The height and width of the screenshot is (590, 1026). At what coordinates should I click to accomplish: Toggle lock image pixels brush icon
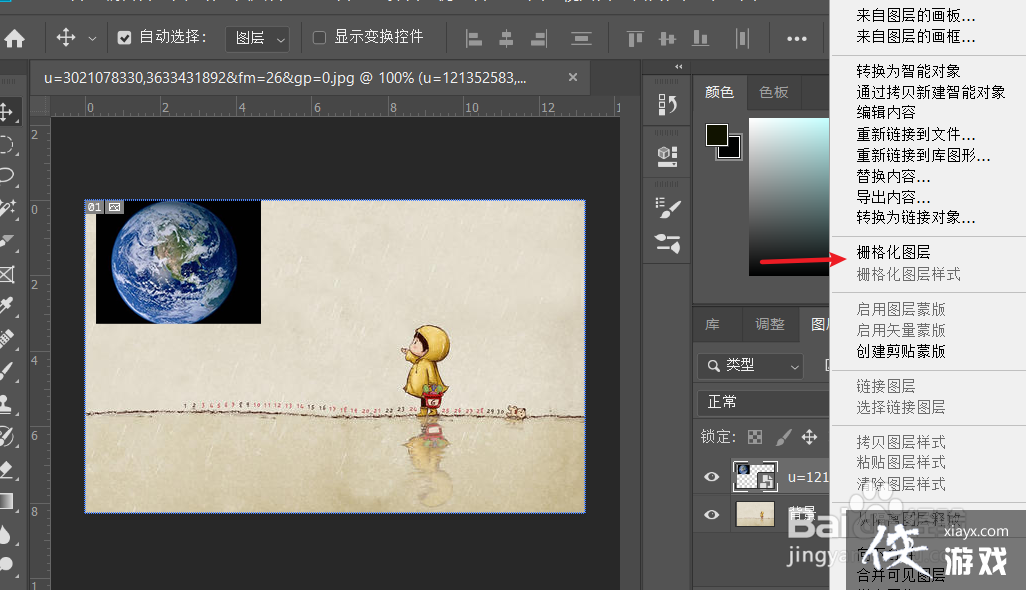pos(783,437)
